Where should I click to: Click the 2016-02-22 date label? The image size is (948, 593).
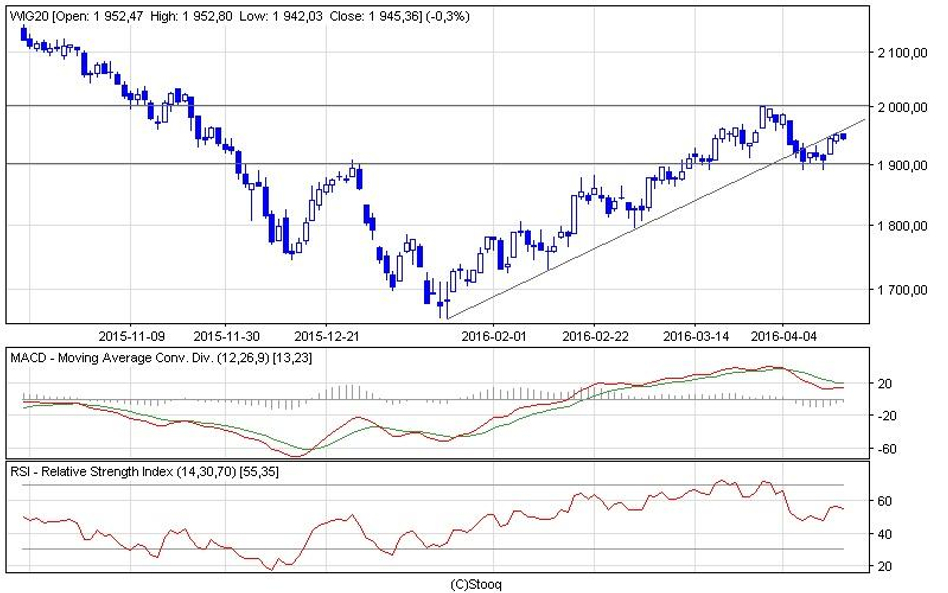point(594,336)
